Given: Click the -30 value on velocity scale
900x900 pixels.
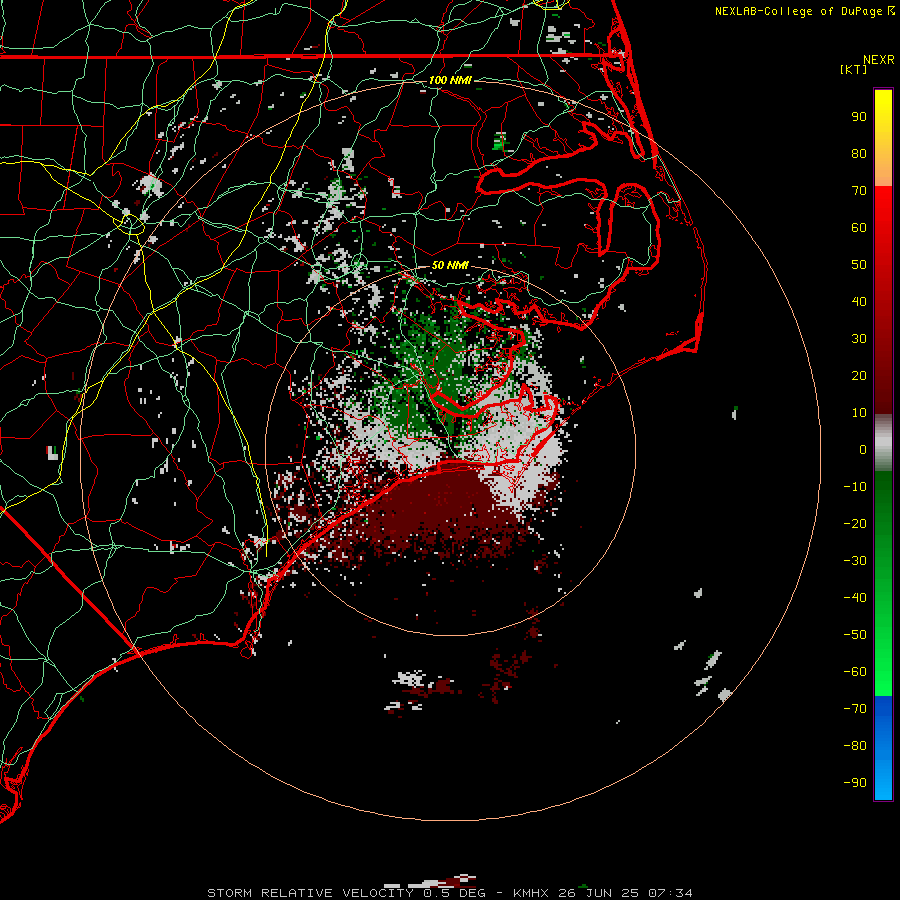Looking at the screenshot, I should click(x=855, y=561).
